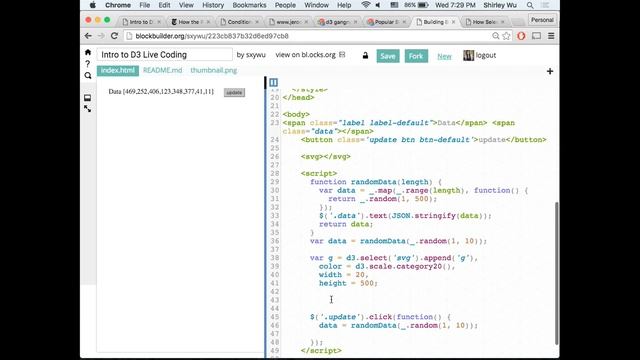Image resolution: width=640 pixels, height=360 pixels.
Task: Switch to the 'Condition' browser tab
Action: coord(238,22)
